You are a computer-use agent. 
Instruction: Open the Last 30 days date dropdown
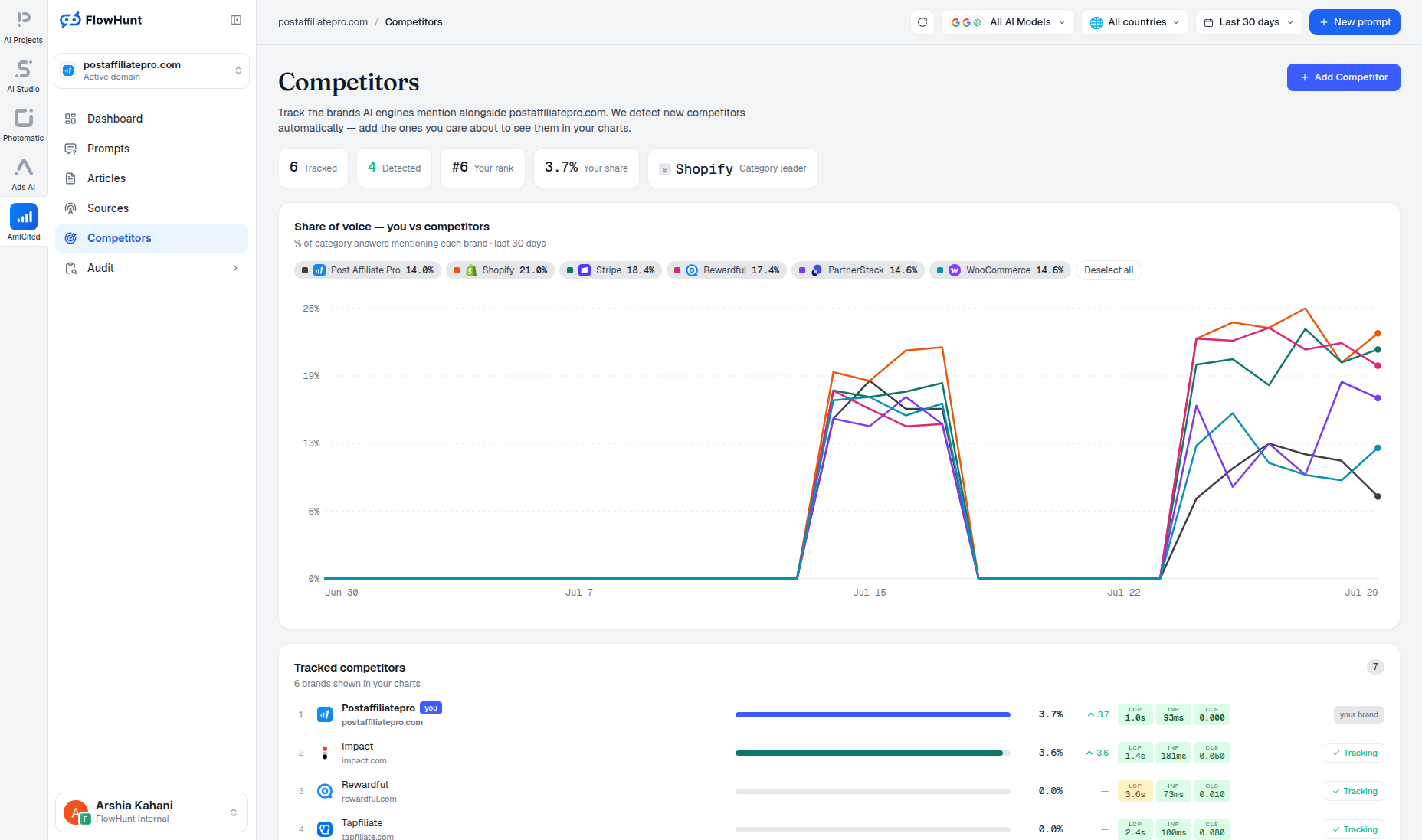1249,22
